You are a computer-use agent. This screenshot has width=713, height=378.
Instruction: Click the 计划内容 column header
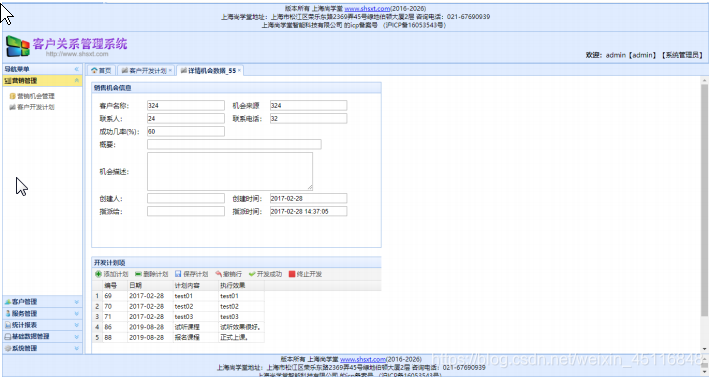(196, 285)
